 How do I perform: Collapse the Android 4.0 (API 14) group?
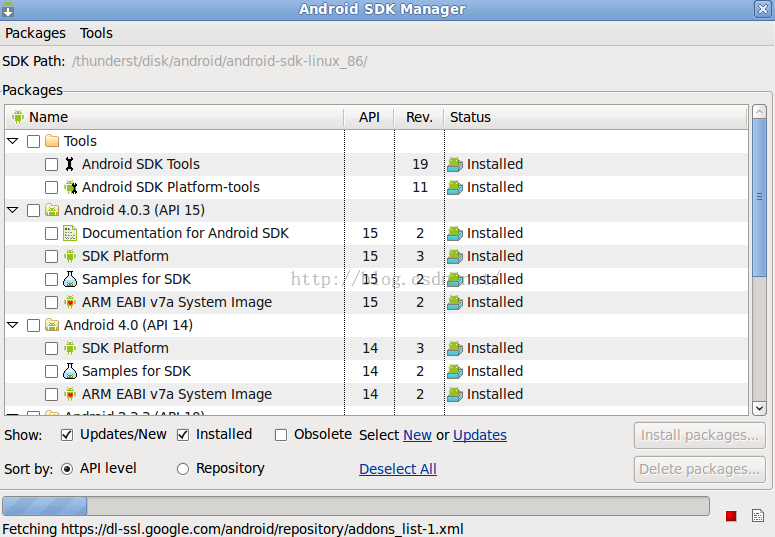(13, 325)
